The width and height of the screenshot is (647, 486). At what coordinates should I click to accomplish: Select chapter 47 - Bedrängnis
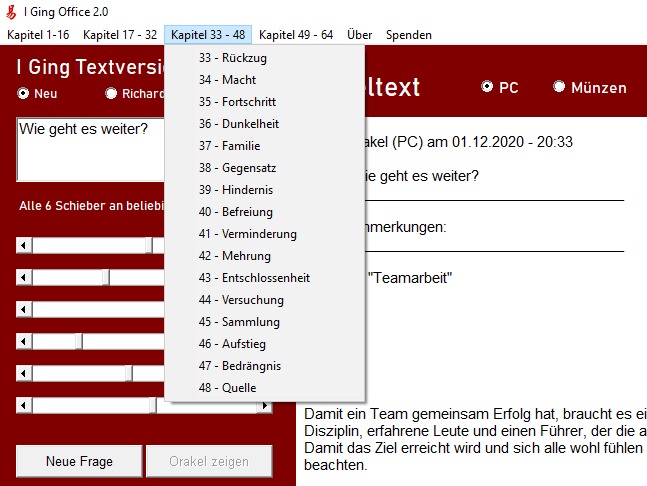click(x=264, y=366)
